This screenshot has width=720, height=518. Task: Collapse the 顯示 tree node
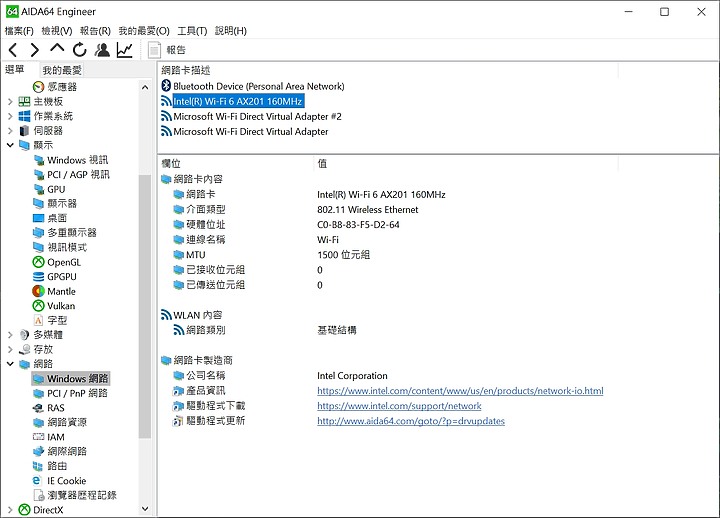(x=10, y=145)
